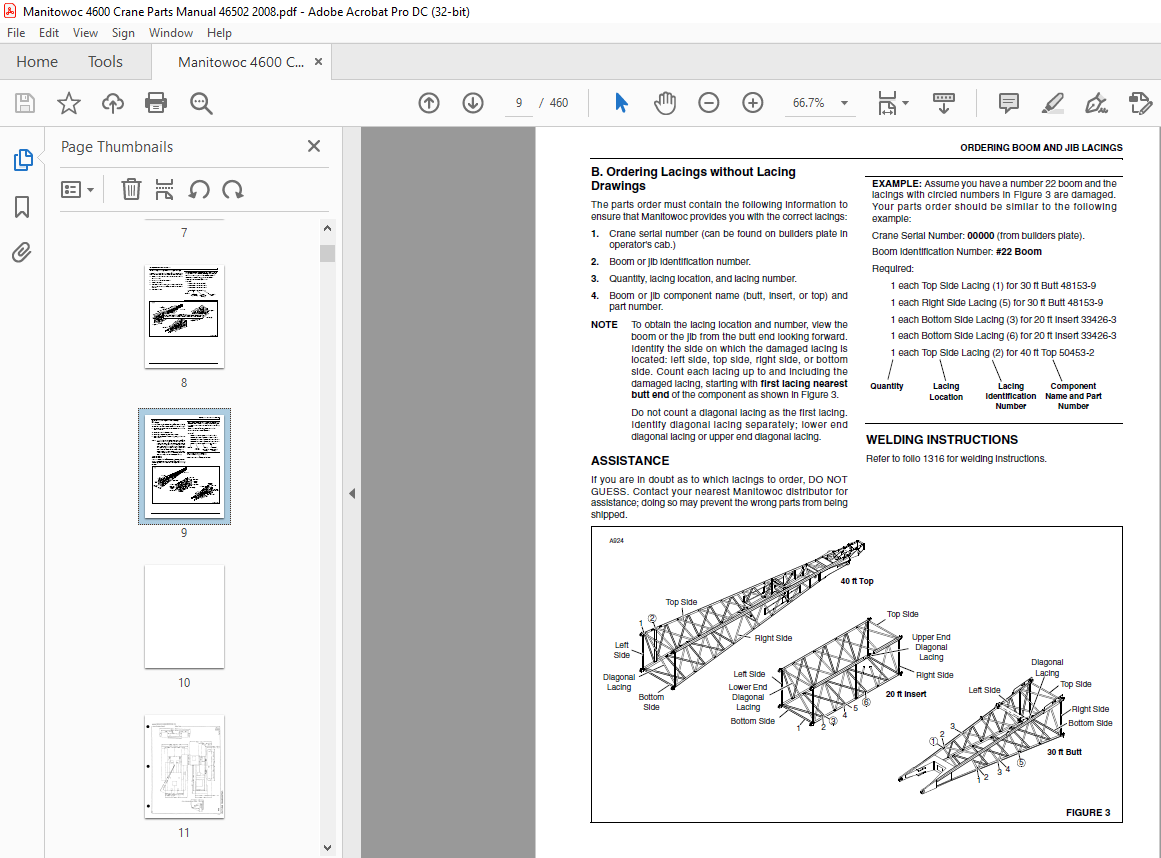Open the fit page options tool
This screenshot has width=1161, height=858.
pos(887,103)
